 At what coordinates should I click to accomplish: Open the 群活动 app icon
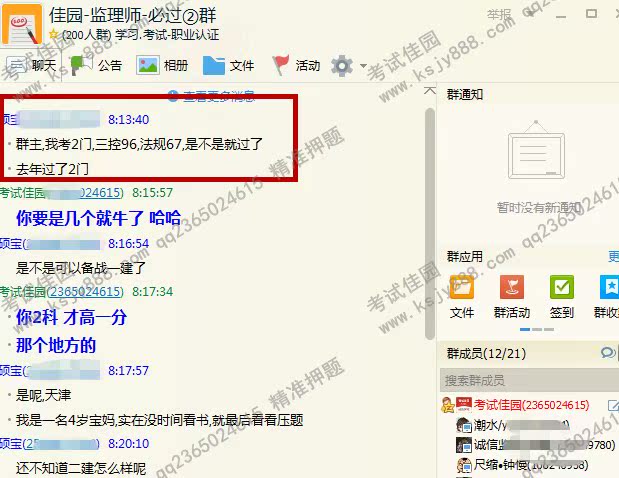pos(512,296)
